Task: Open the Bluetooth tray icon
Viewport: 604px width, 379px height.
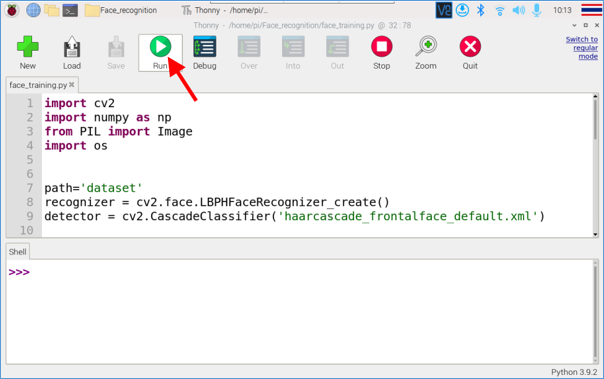Action: coord(480,10)
